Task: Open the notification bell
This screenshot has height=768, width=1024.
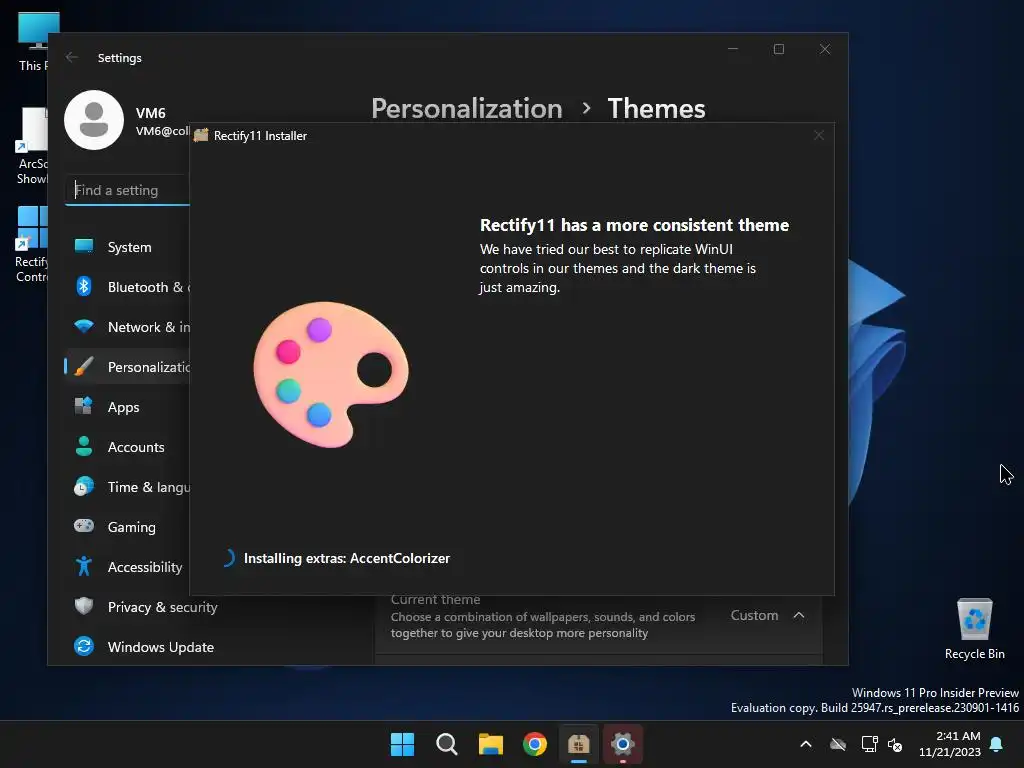Action: pos(997,744)
